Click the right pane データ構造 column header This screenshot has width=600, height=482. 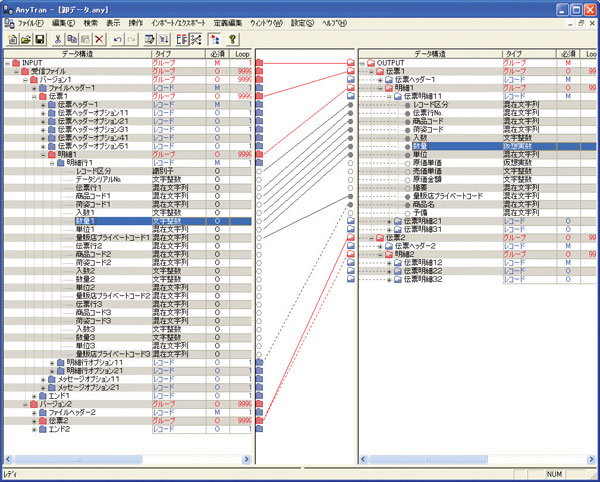point(431,54)
